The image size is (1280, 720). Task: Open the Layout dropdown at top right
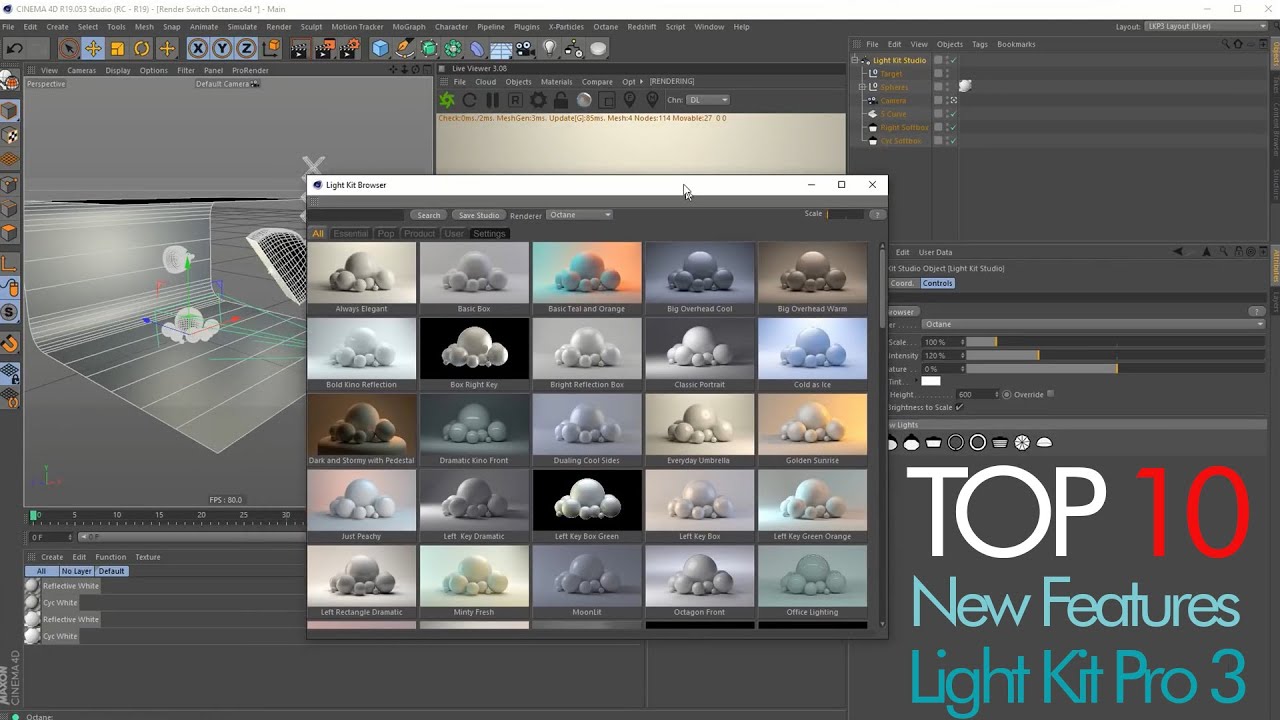click(1207, 27)
